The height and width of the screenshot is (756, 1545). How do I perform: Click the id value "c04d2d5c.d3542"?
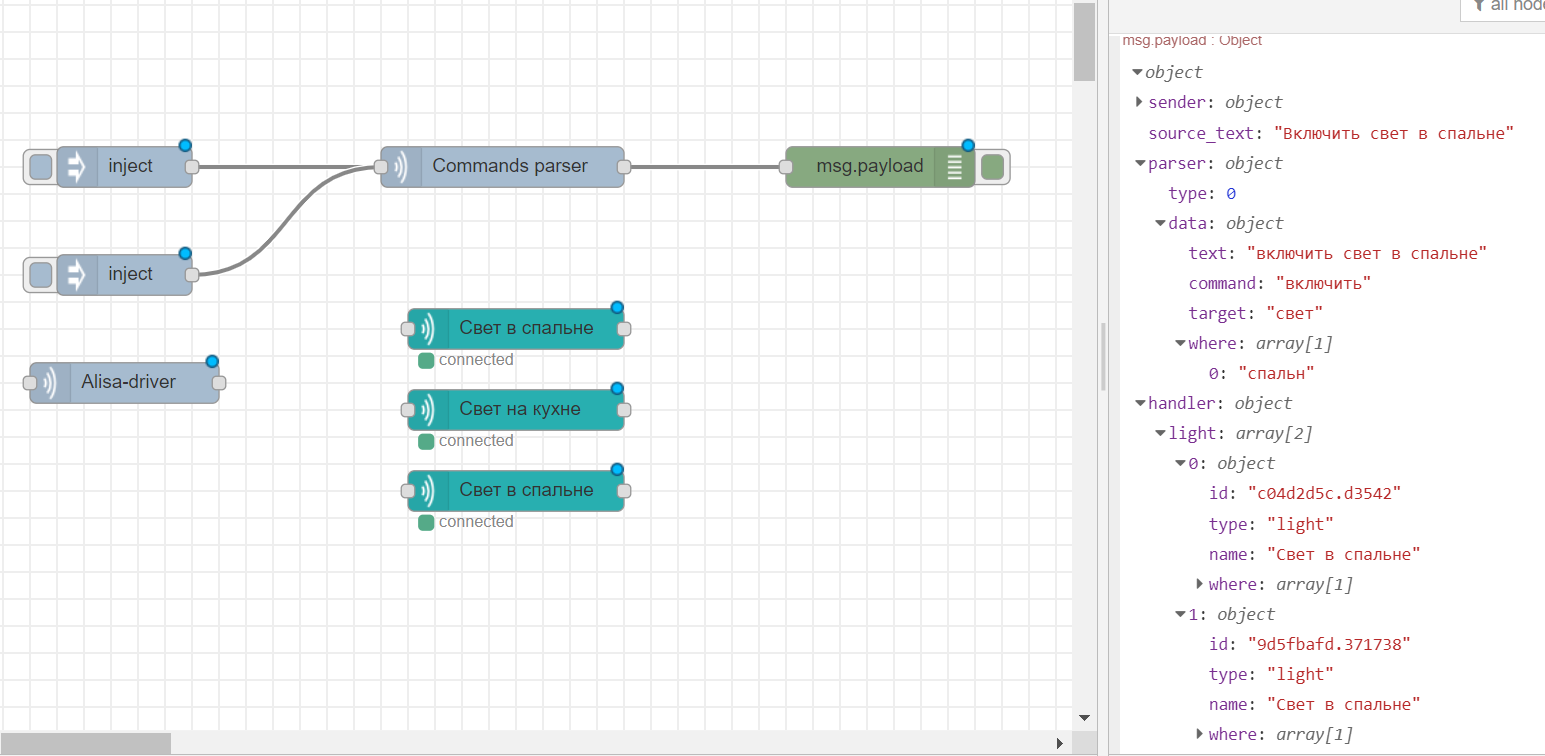click(1324, 493)
